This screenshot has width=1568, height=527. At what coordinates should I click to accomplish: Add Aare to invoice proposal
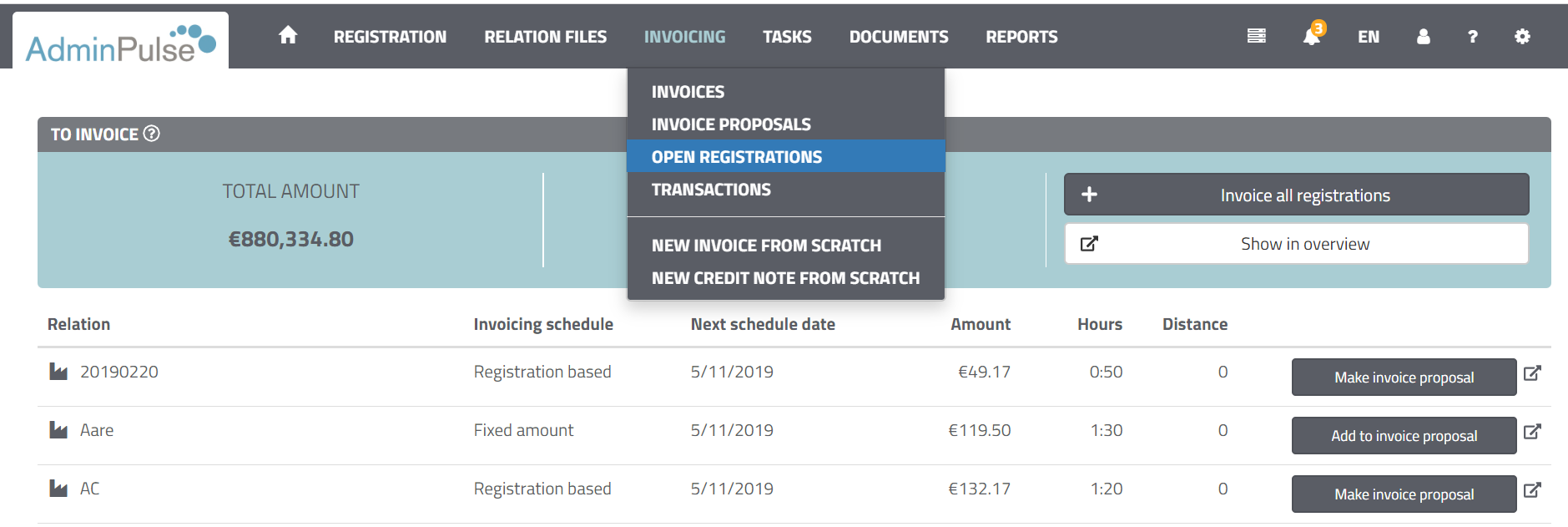[x=1404, y=436]
